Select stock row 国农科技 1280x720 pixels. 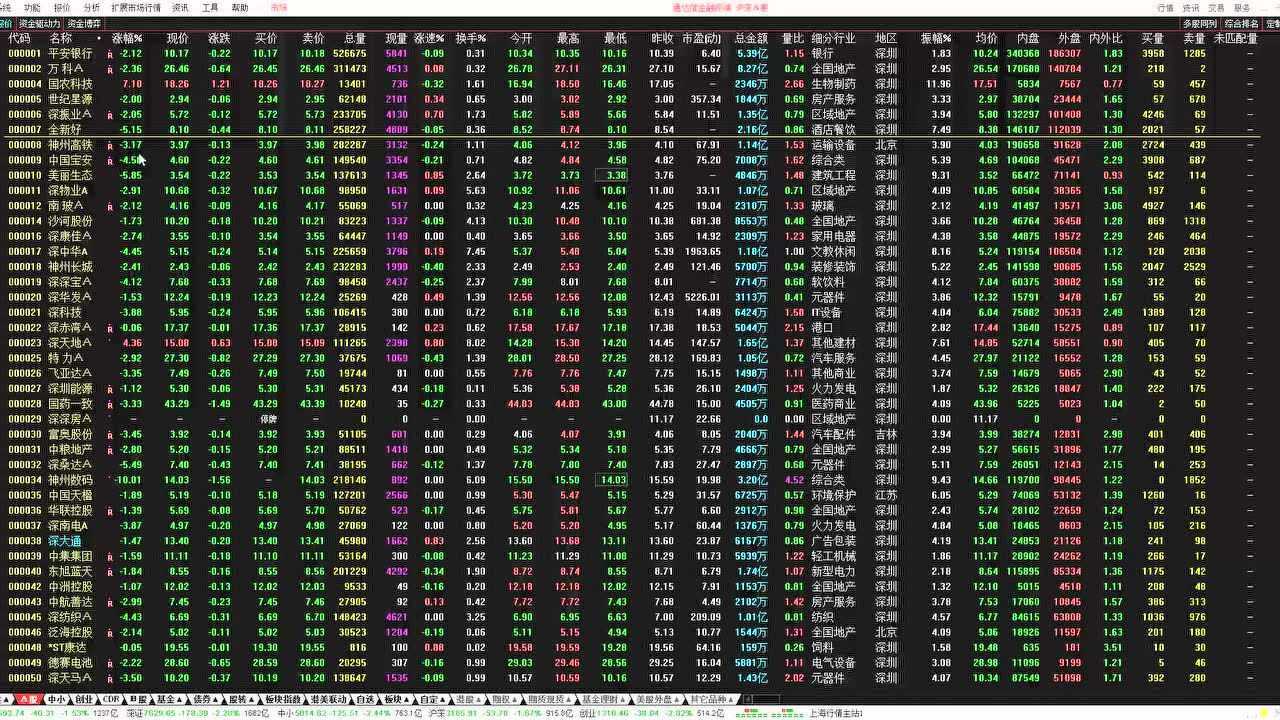[x=640, y=84]
